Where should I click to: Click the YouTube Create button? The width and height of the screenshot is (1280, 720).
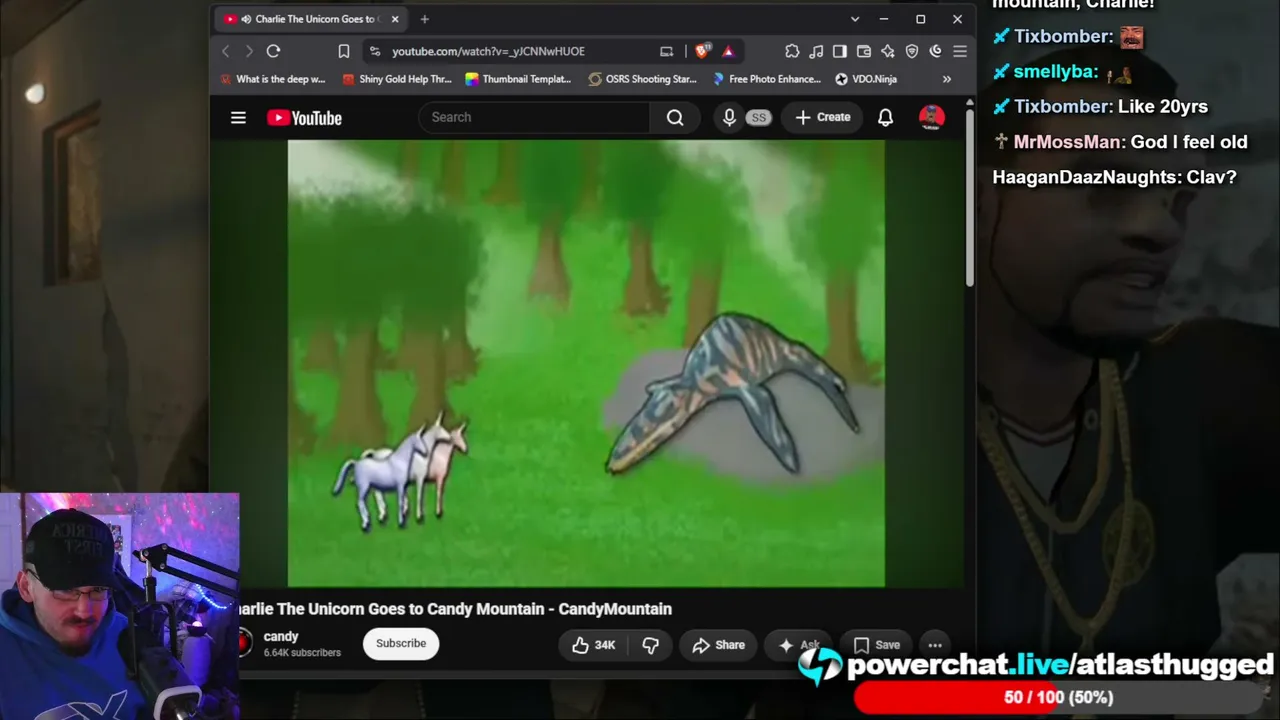[823, 117]
